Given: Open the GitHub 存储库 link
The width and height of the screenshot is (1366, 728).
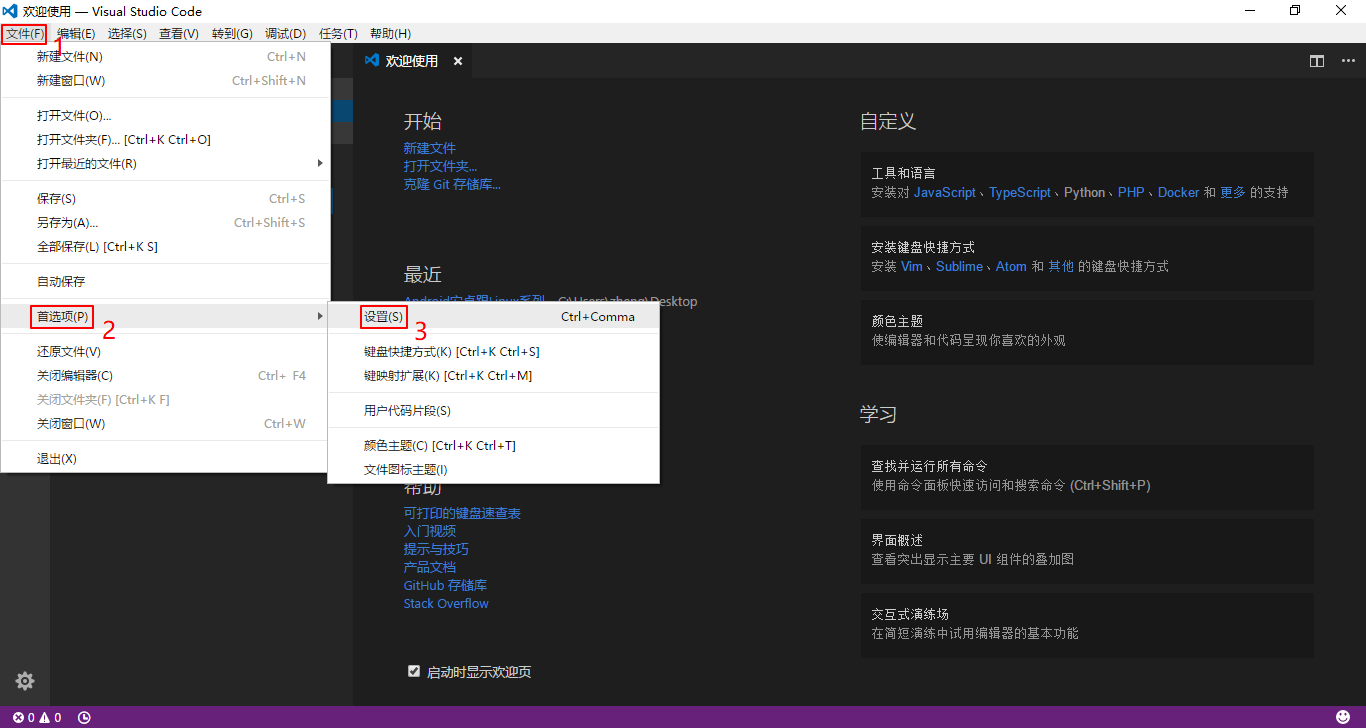Looking at the screenshot, I should point(446,585).
